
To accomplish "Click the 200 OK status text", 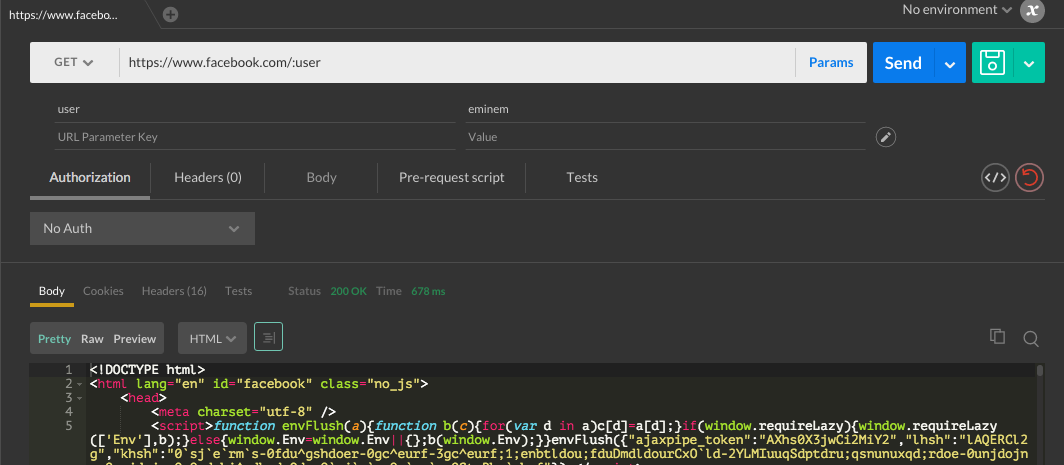I will [x=348, y=291].
